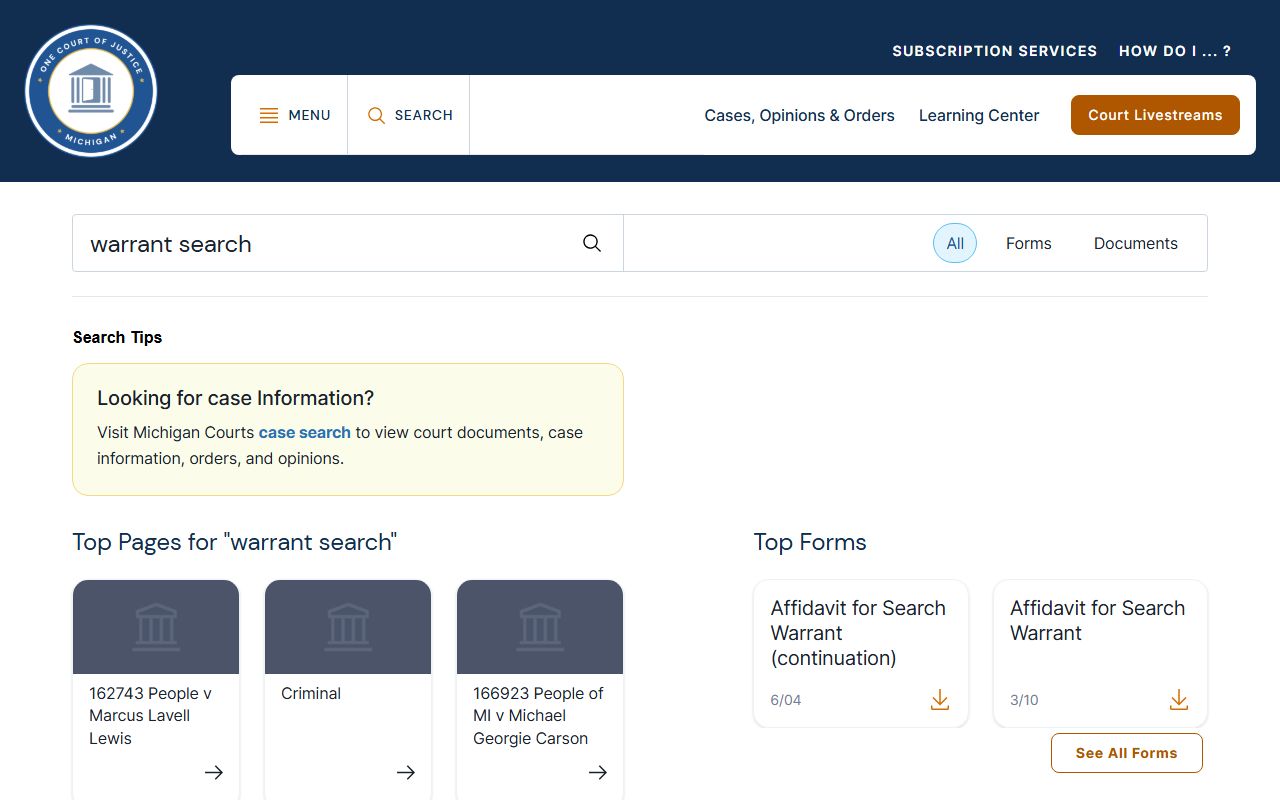This screenshot has width=1280, height=800.
Task: Select the All filter tab
Action: pyautogui.click(x=955, y=243)
